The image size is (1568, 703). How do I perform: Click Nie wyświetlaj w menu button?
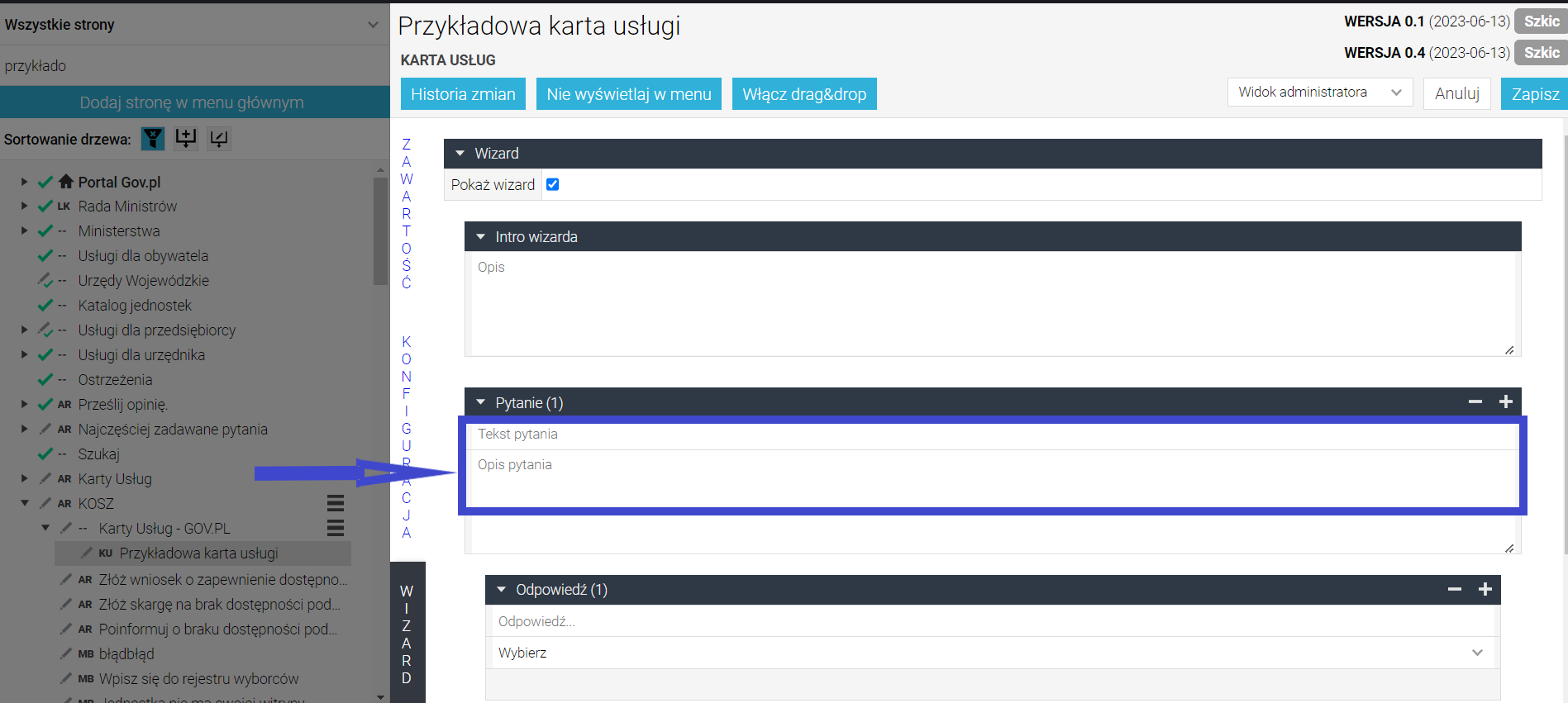(x=629, y=94)
